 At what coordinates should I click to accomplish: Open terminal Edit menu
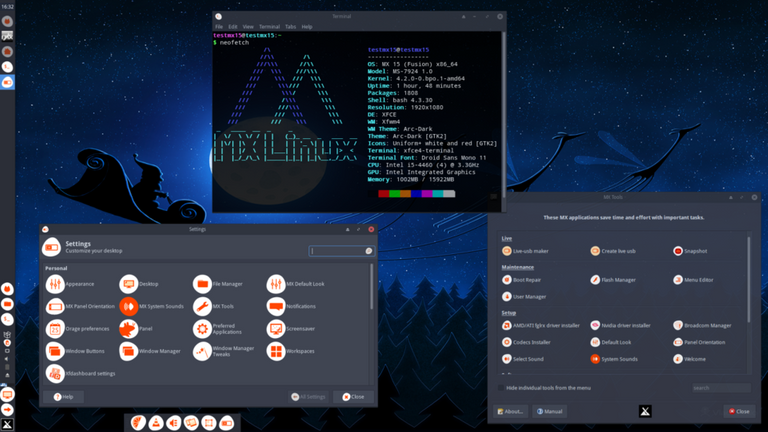pyautogui.click(x=233, y=26)
